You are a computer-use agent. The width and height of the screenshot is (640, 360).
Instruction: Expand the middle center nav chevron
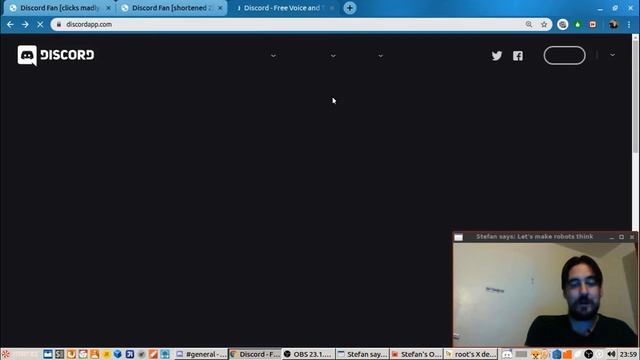(333, 56)
